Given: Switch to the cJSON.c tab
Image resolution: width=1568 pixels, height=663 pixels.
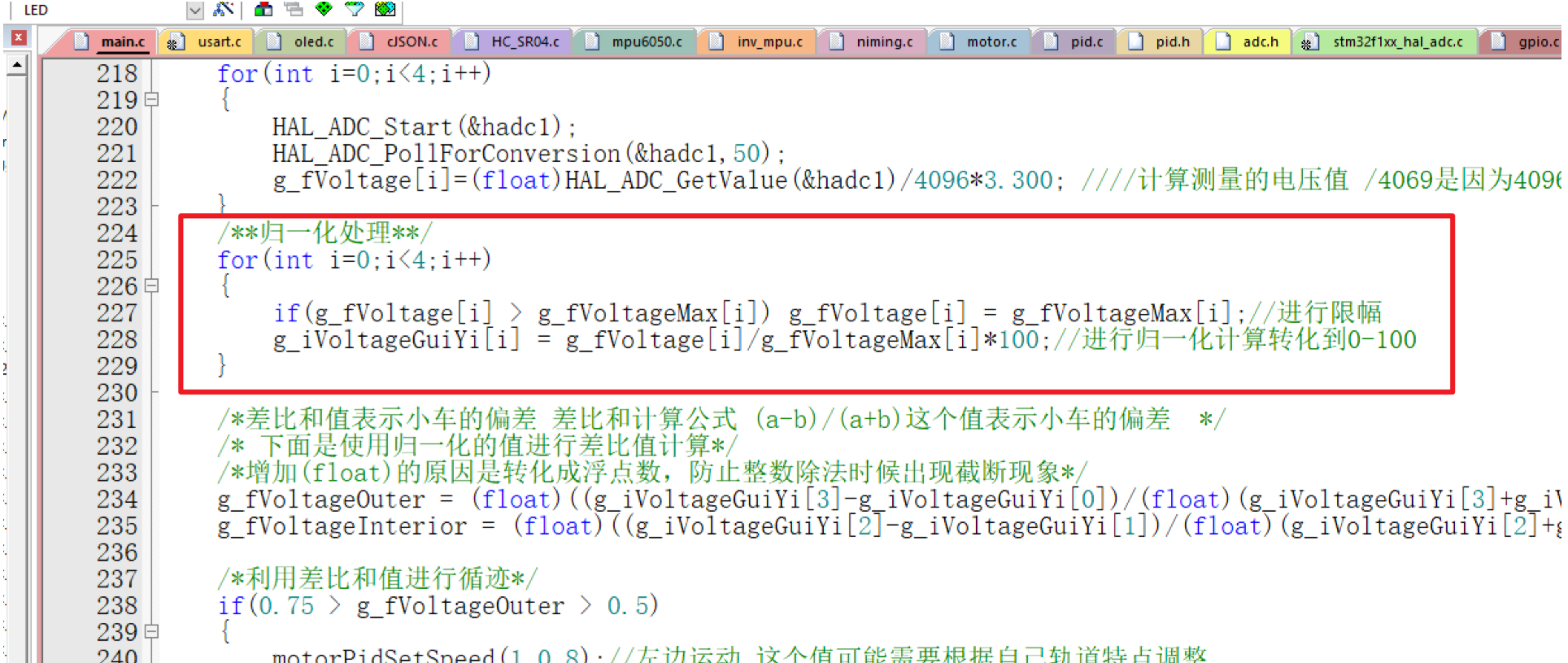Looking at the screenshot, I should pyautogui.click(x=400, y=41).
